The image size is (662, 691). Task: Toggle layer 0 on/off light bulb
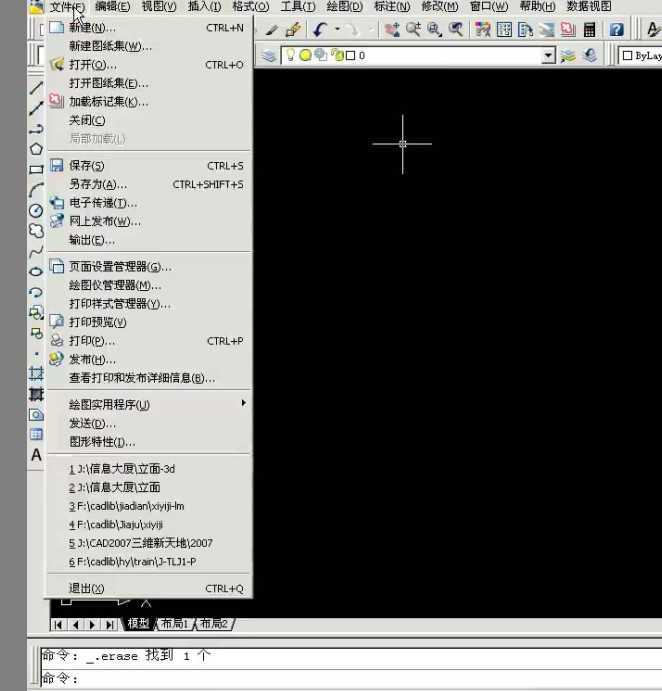pos(290,55)
